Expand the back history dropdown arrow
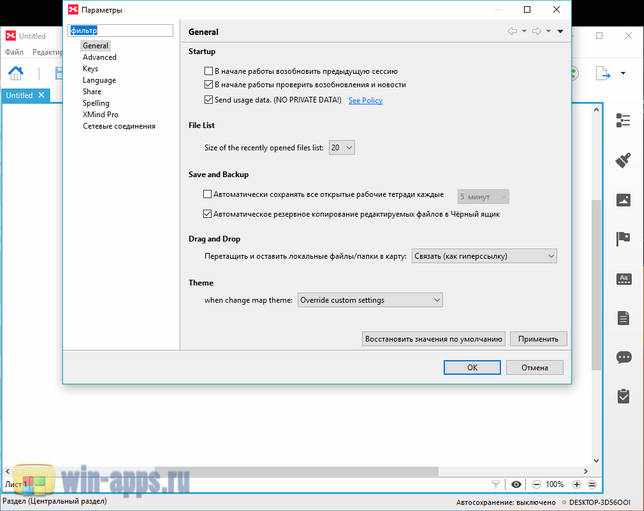Screen dimensions: 644x511 [x=524, y=31]
